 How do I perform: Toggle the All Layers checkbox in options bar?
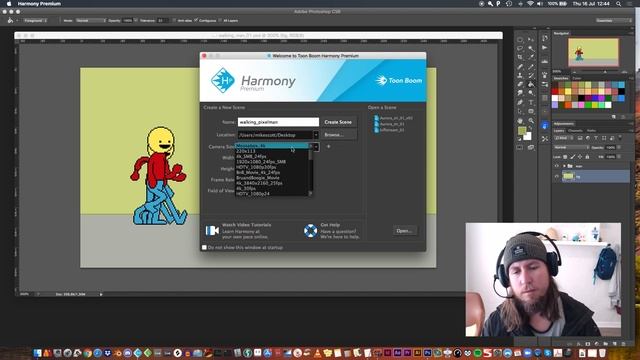pyautogui.click(x=220, y=20)
